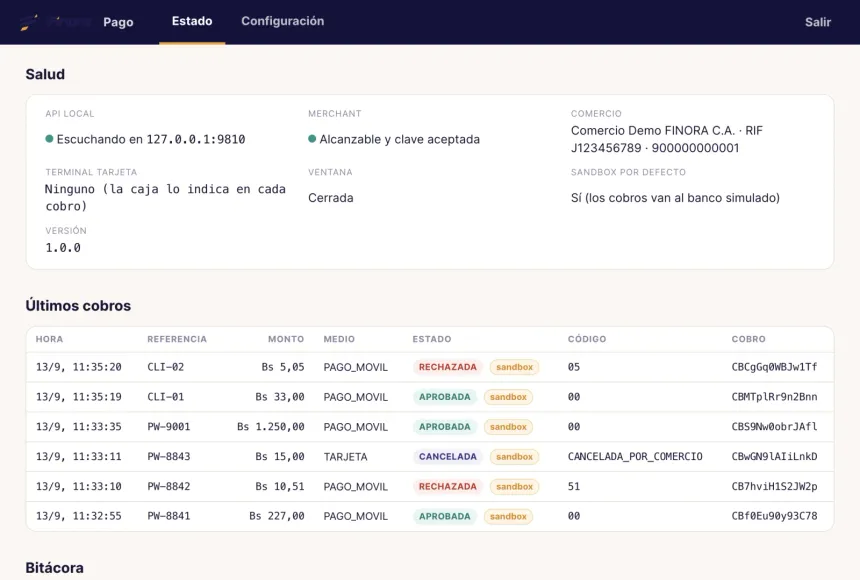Select the text 'Alcanzable y clave aceptada'
860x580 pixels.
click(400, 139)
